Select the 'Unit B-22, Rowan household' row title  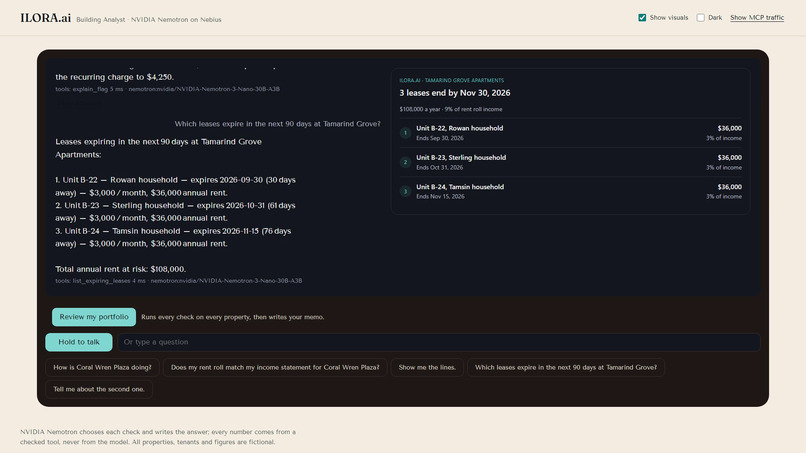pos(460,129)
